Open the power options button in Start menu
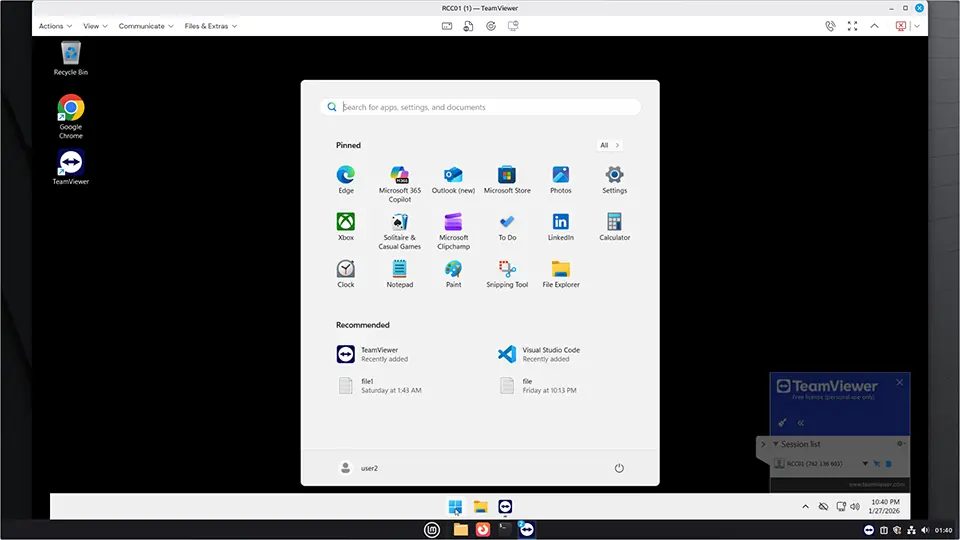Viewport: 960px width, 540px height. click(619, 468)
